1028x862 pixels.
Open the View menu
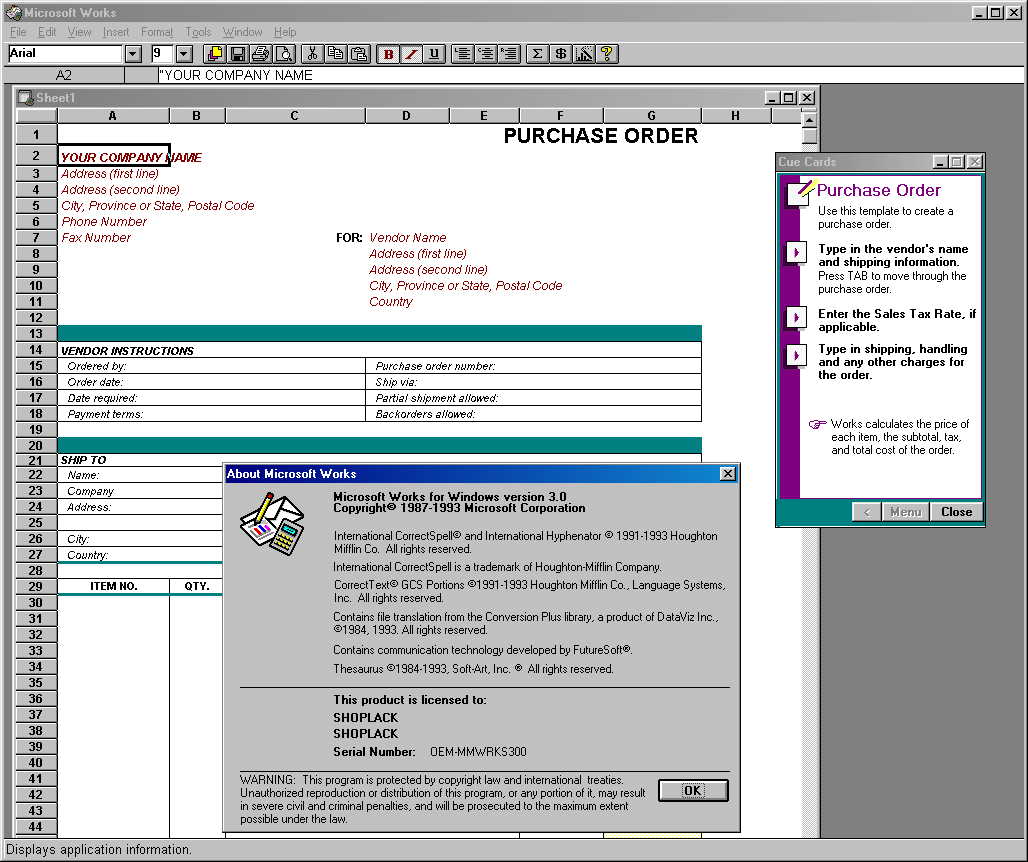[x=79, y=32]
